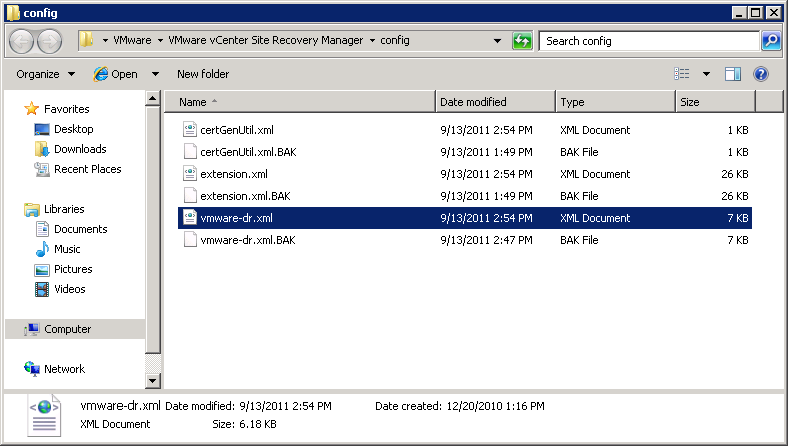Click the Back navigation arrow button

[x=22, y=41]
